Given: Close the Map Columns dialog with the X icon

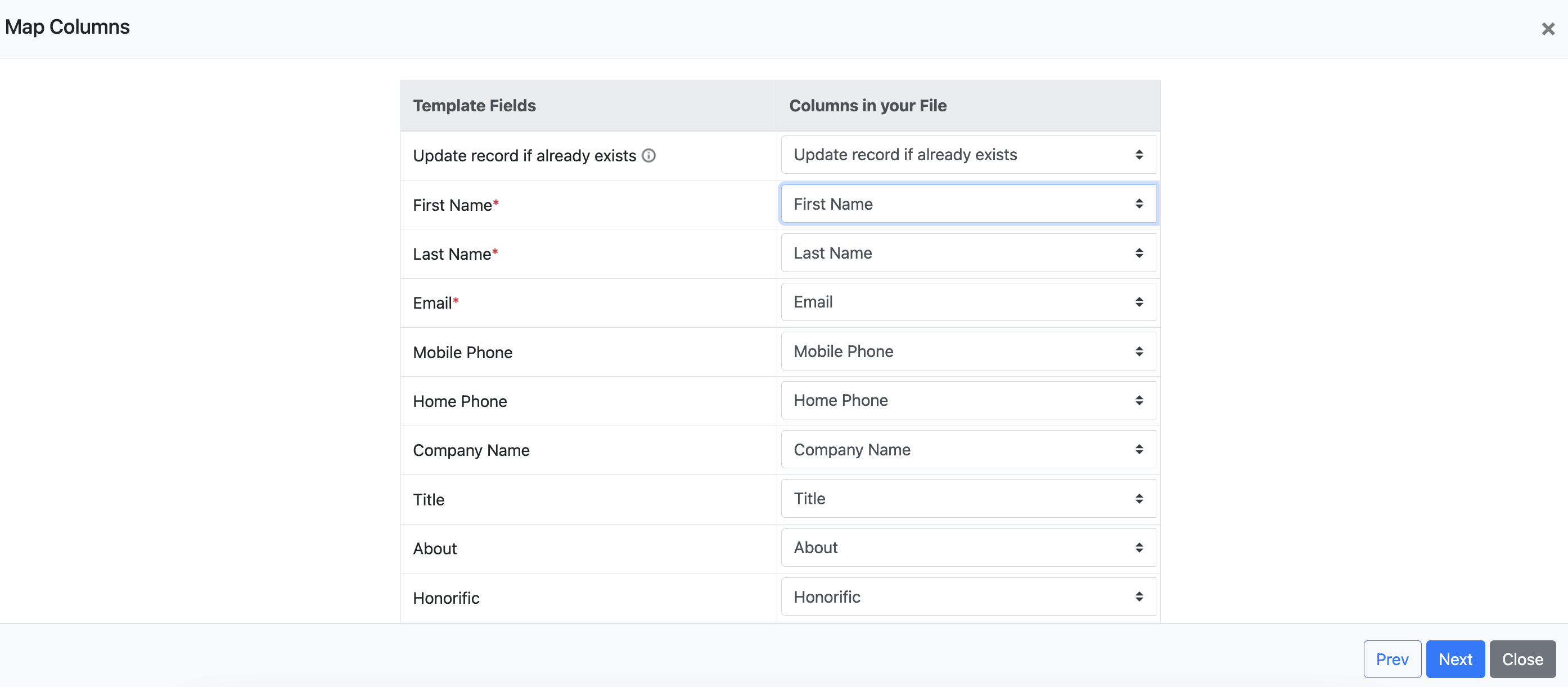Looking at the screenshot, I should pos(1548,29).
